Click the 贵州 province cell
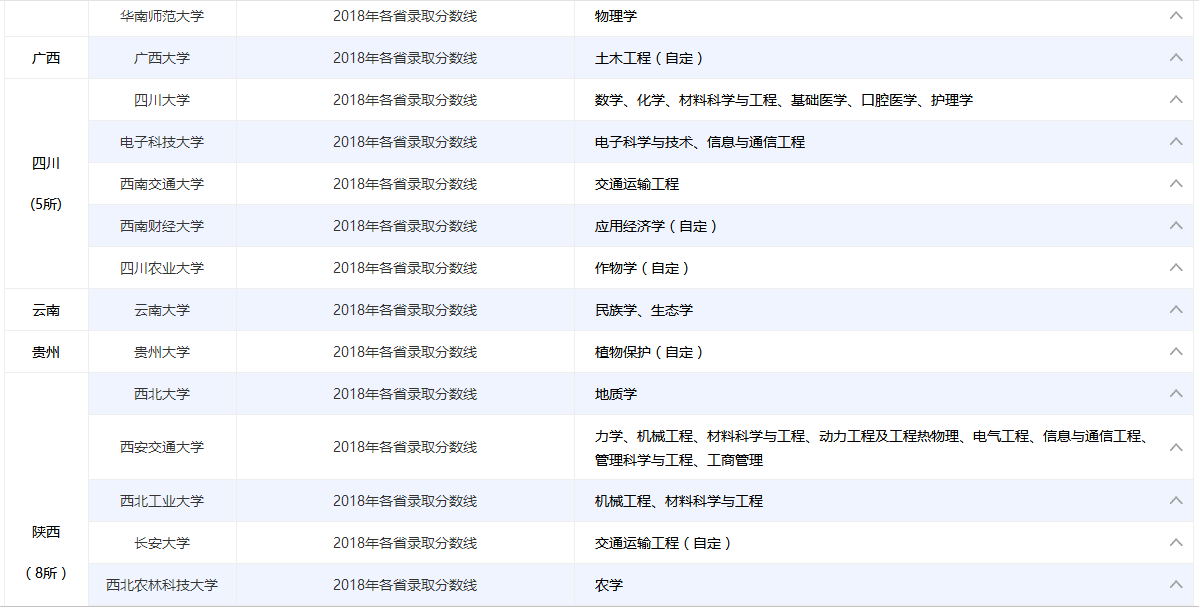1199x610 pixels. [x=47, y=352]
